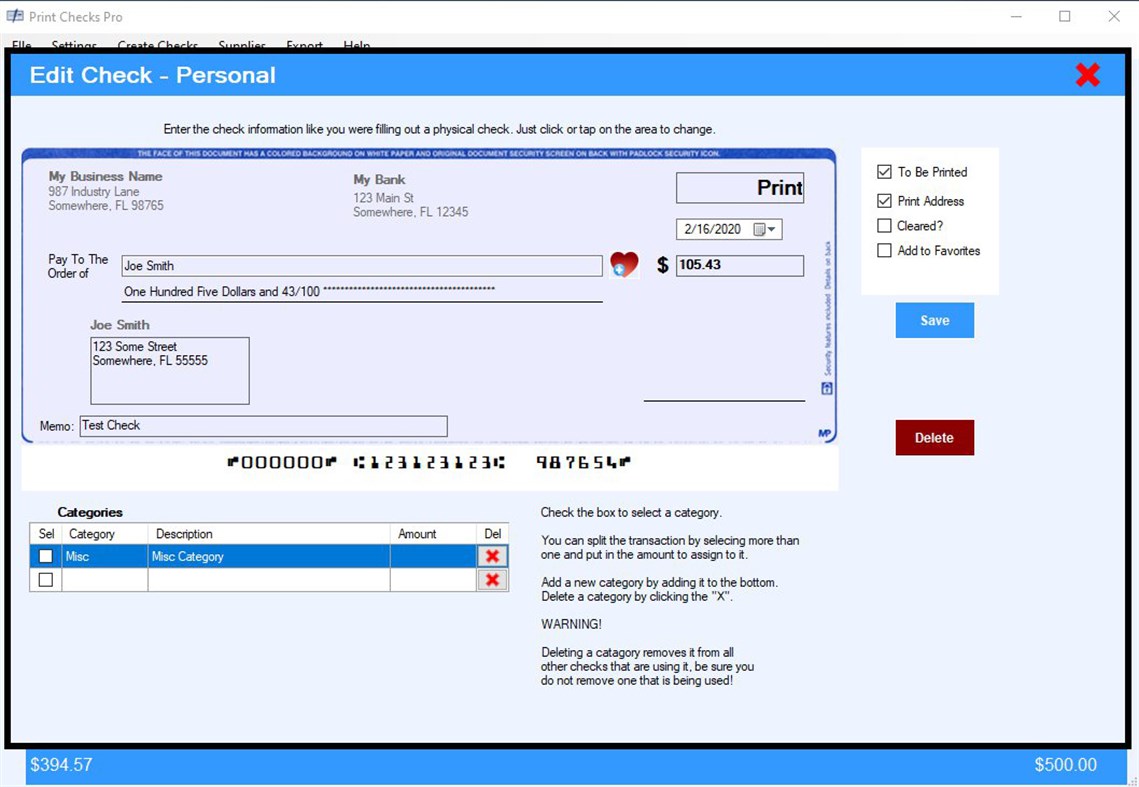Viewport: 1139px width, 787px height.
Task: Click inside the Memo field
Action: coord(263,425)
